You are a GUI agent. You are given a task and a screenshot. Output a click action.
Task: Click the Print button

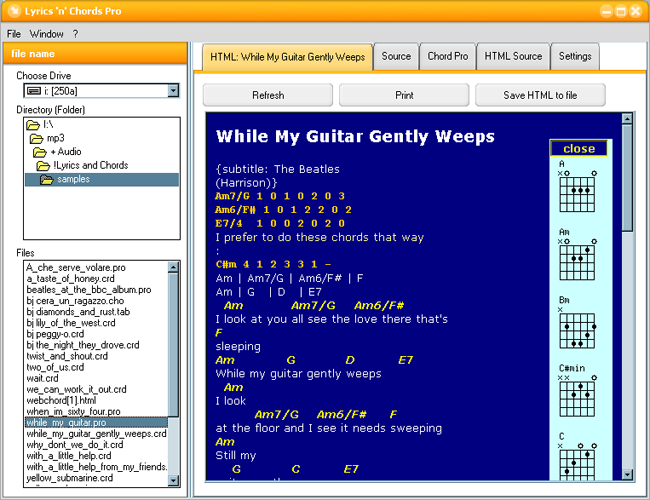tap(404, 95)
